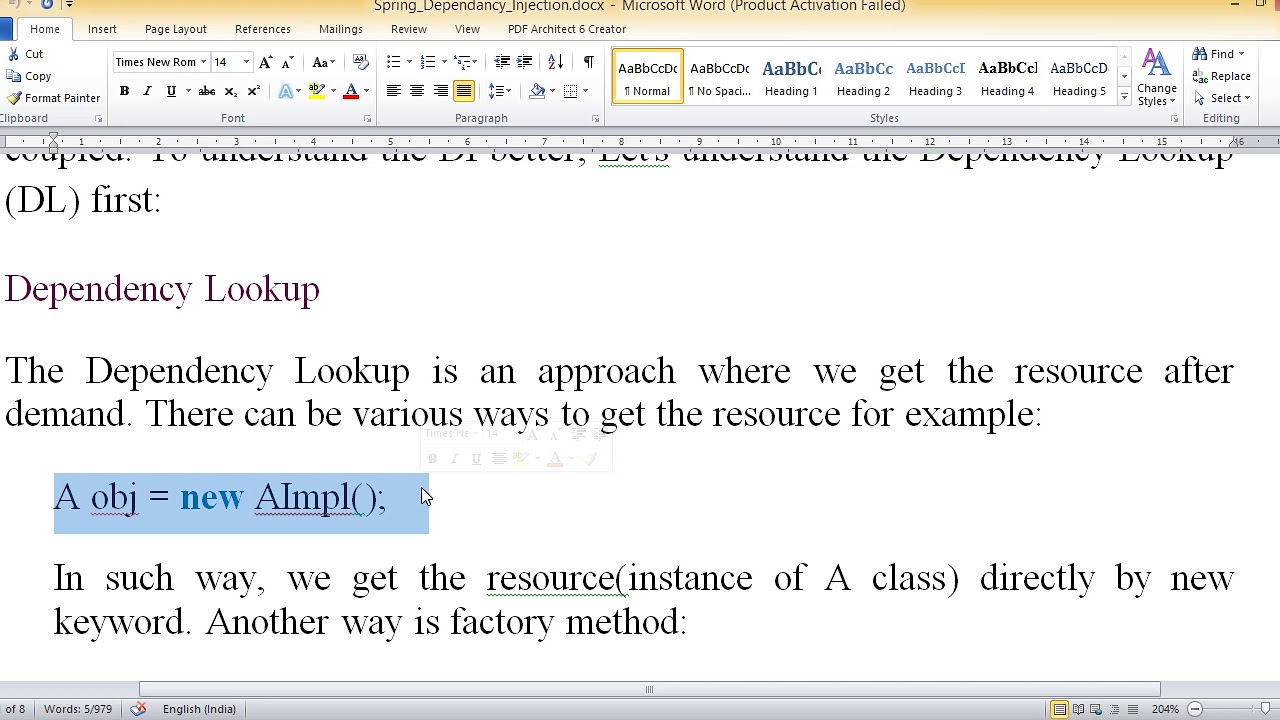The height and width of the screenshot is (720, 1280).
Task: Expand the Styles gallery more arrow
Action: click(x=1124, y=97)
